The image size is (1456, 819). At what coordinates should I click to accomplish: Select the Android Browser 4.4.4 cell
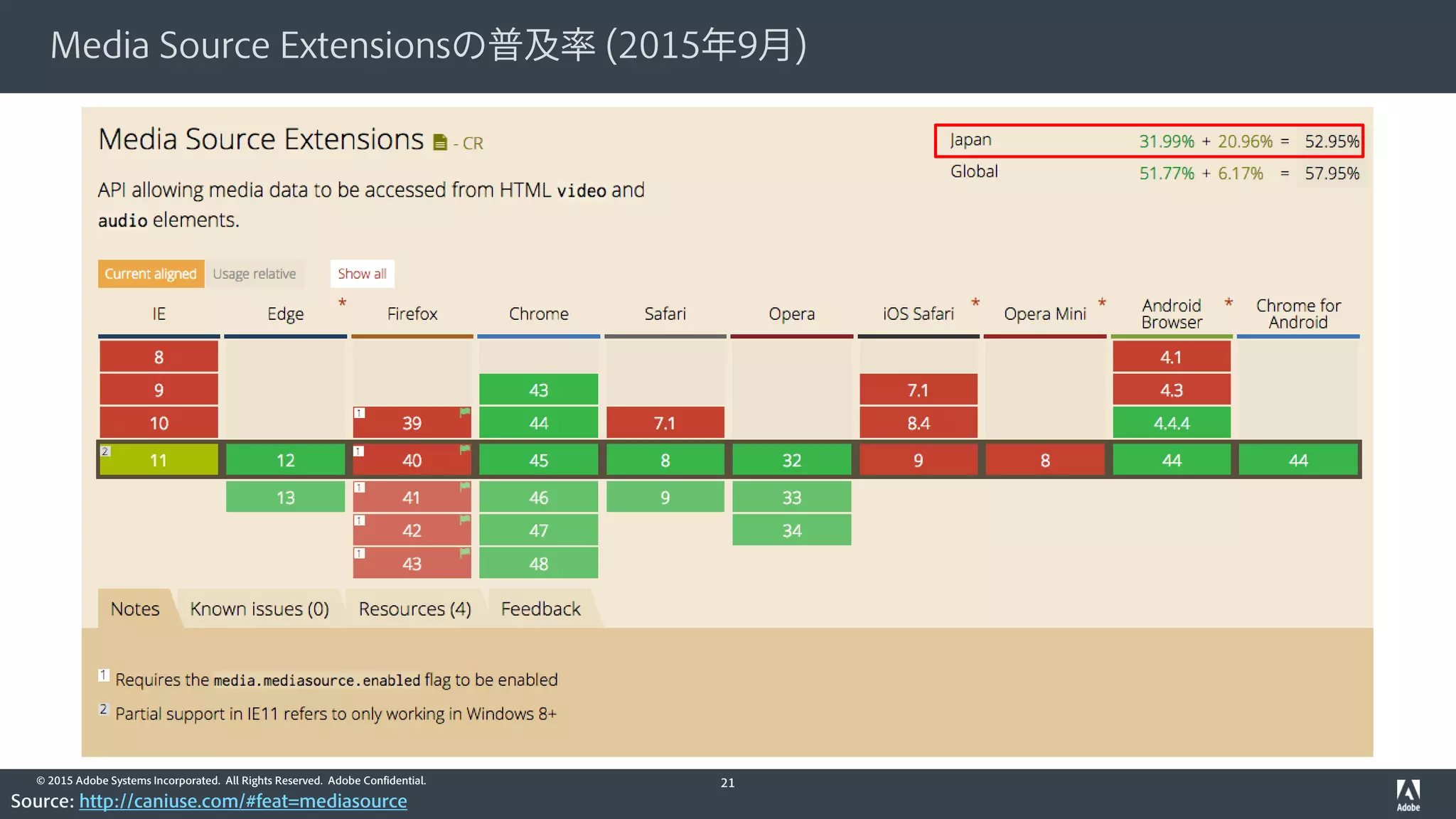[1172, 423]
